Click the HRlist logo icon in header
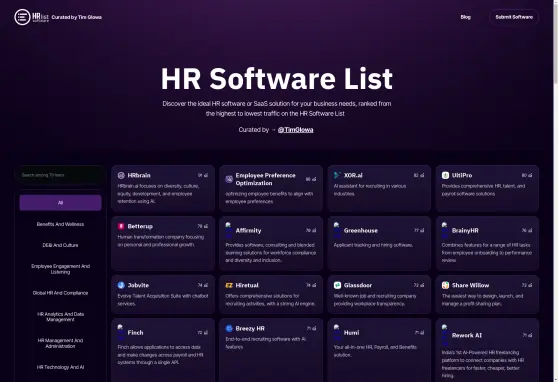 coord(22,17)
